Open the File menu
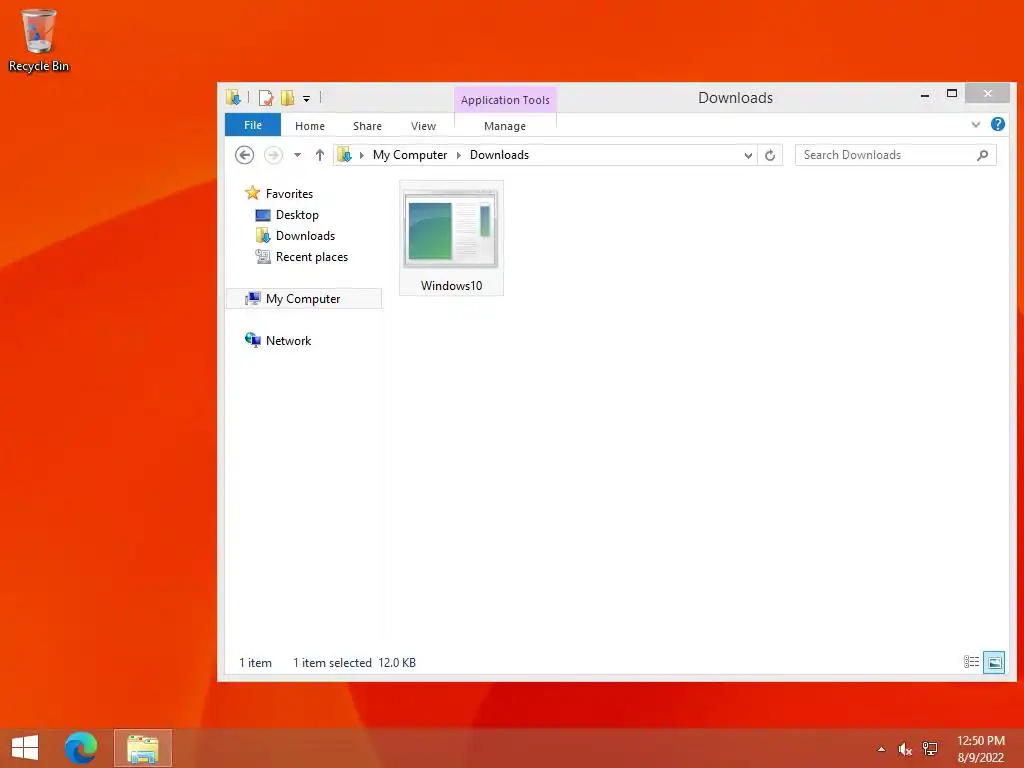The width and height of the screenshot is (1024, 768). [253, 125]
